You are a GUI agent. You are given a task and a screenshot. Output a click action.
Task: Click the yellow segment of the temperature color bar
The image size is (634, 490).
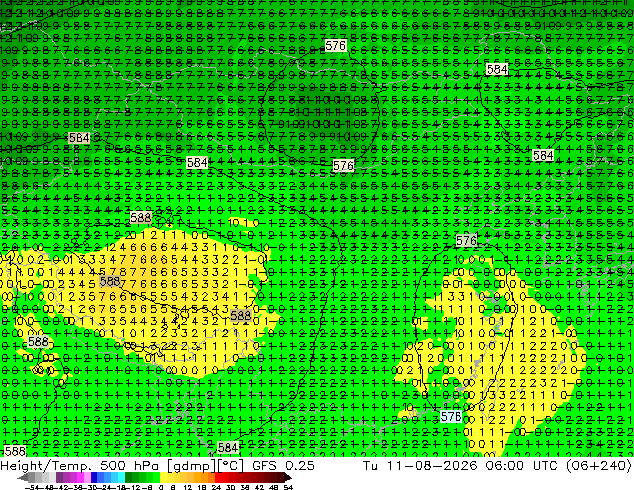(163, 478)
